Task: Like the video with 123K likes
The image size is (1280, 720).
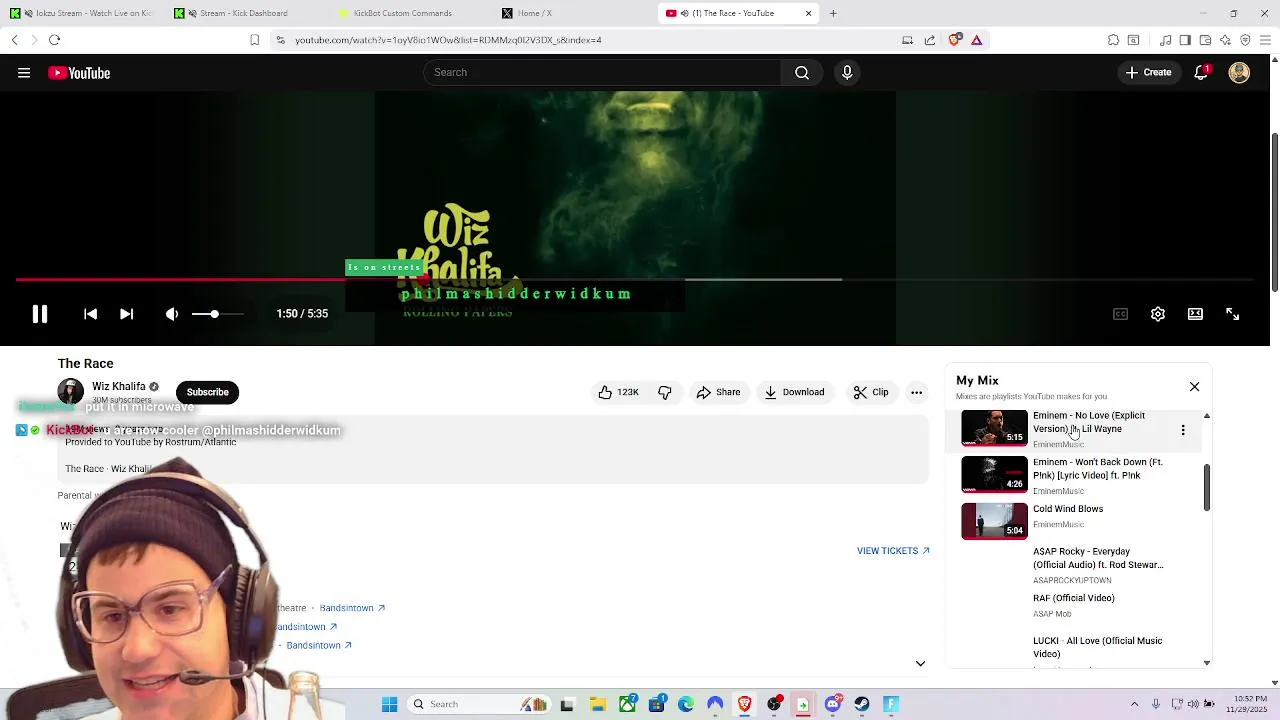Action: 619,392
